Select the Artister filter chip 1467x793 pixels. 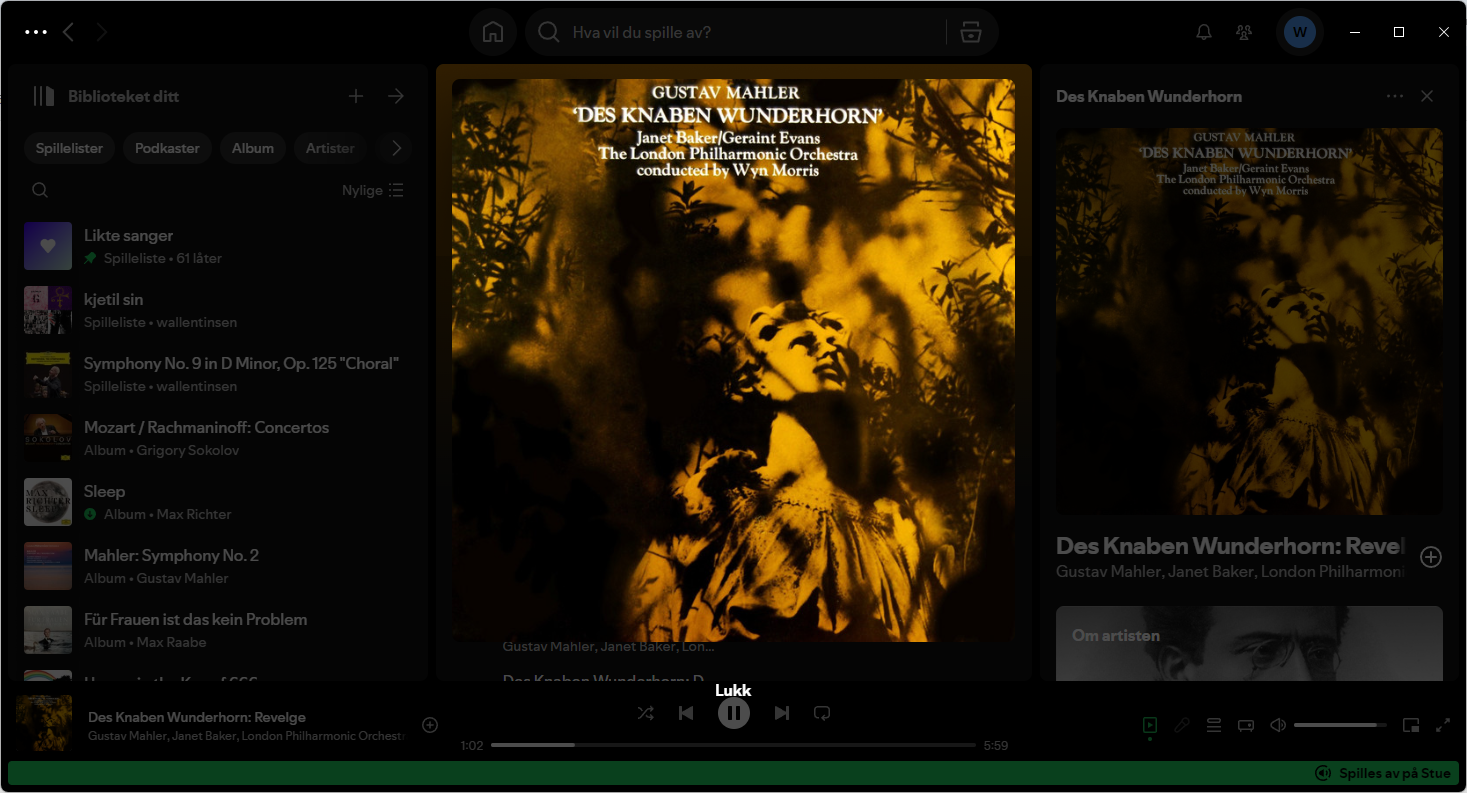point(330,148)
